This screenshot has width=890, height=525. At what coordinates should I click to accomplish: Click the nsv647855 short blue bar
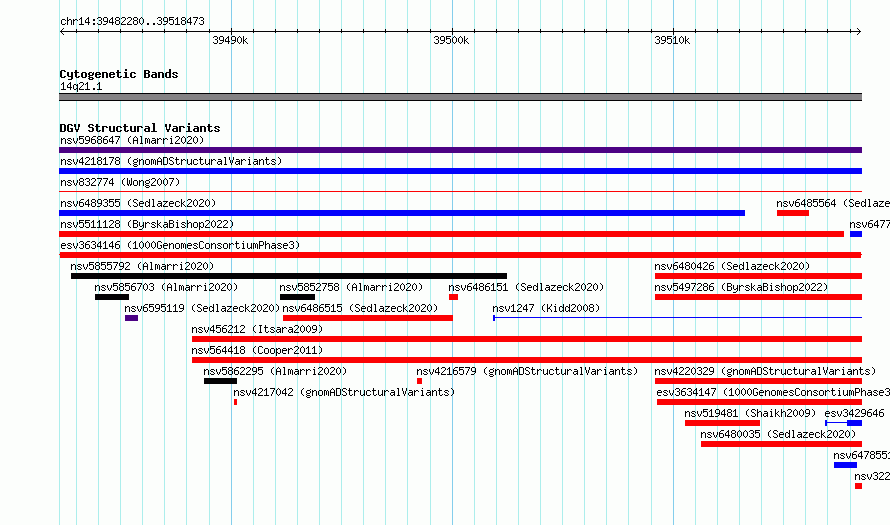(x=845, y=465)
